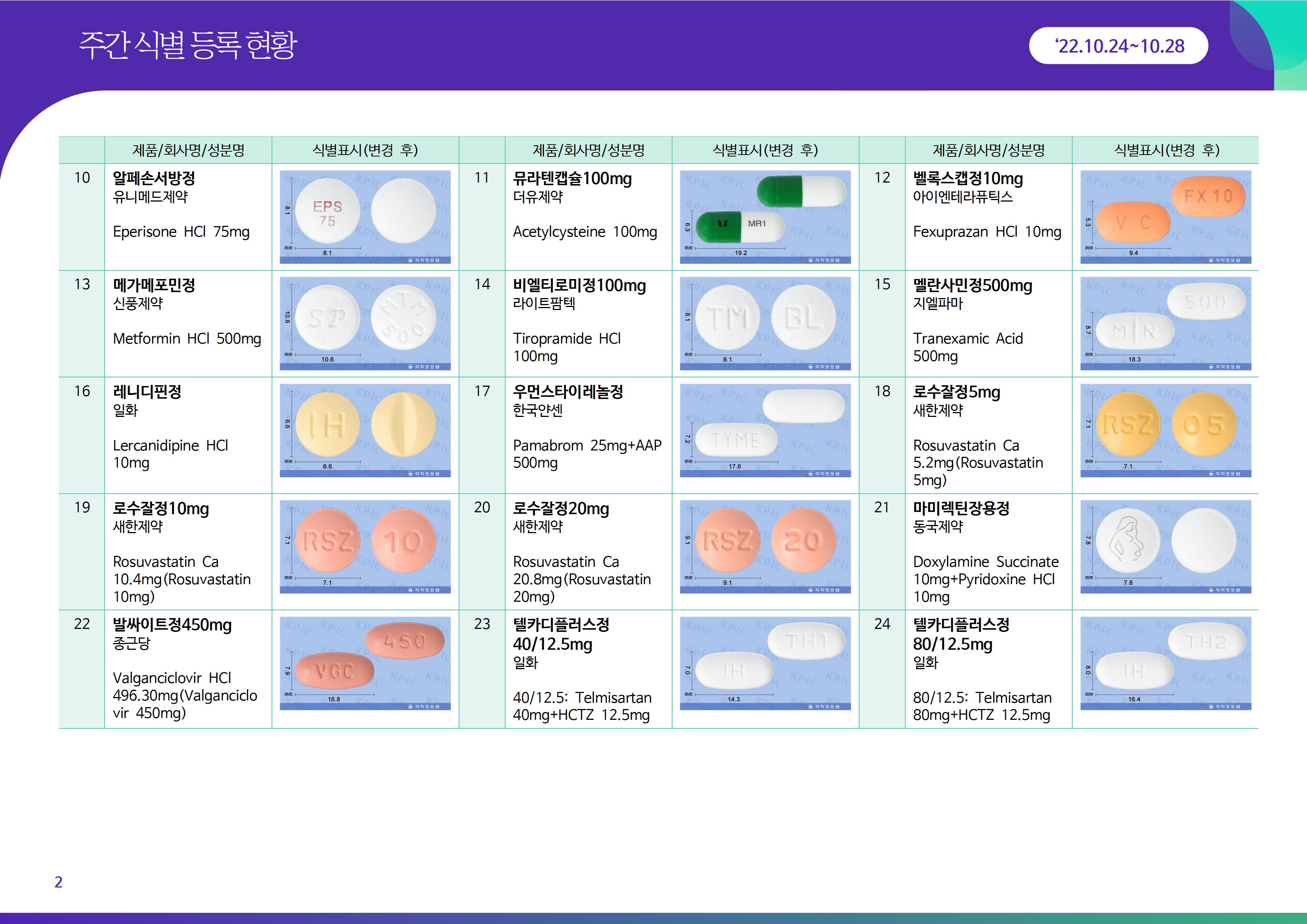Open the pregnant woman imprint tablet image
Image resolution: width=1307 pixels, height=924 pixels.
(x=1165, y=546)
